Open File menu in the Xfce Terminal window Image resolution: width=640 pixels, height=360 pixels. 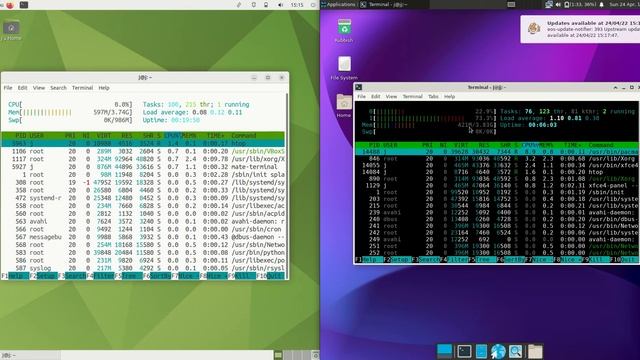point(361,97)
